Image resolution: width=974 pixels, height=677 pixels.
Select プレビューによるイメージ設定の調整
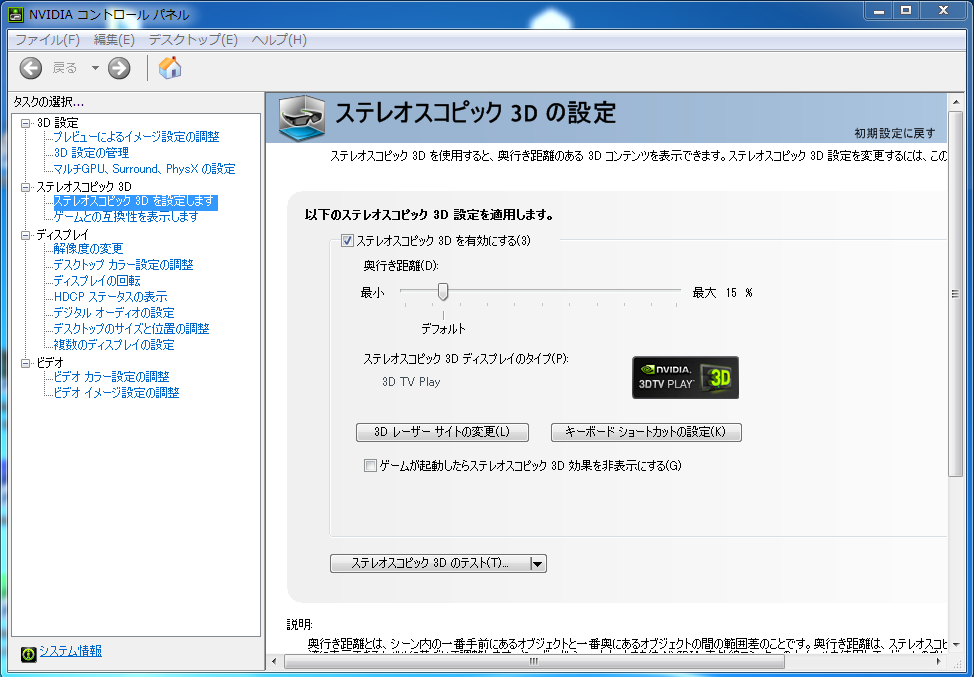click(x=136, y=137)
